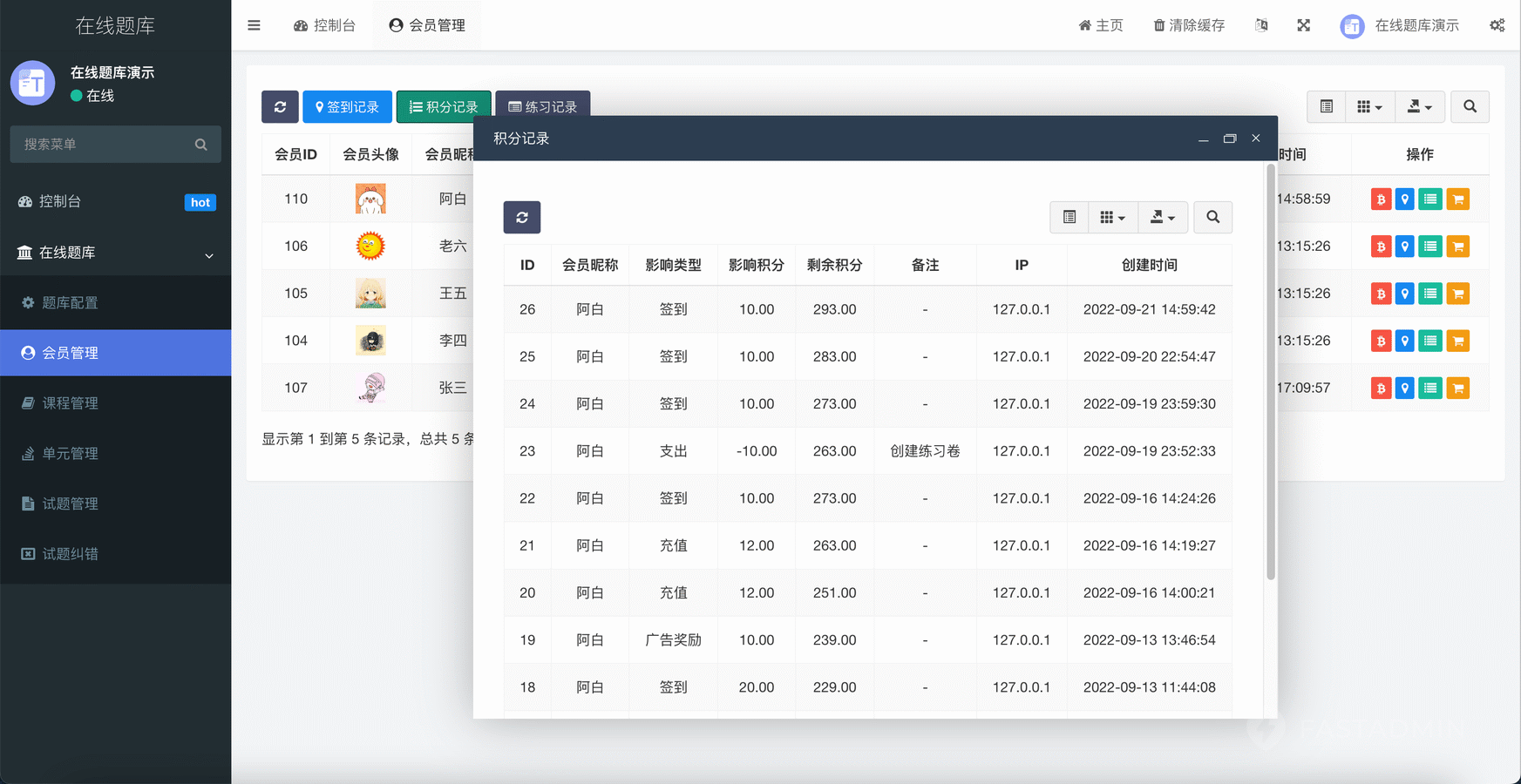The width and height of the screenshot is (1521, 784).
Task: Open the settings gears icon at top right
Action: pos(1497,25)
